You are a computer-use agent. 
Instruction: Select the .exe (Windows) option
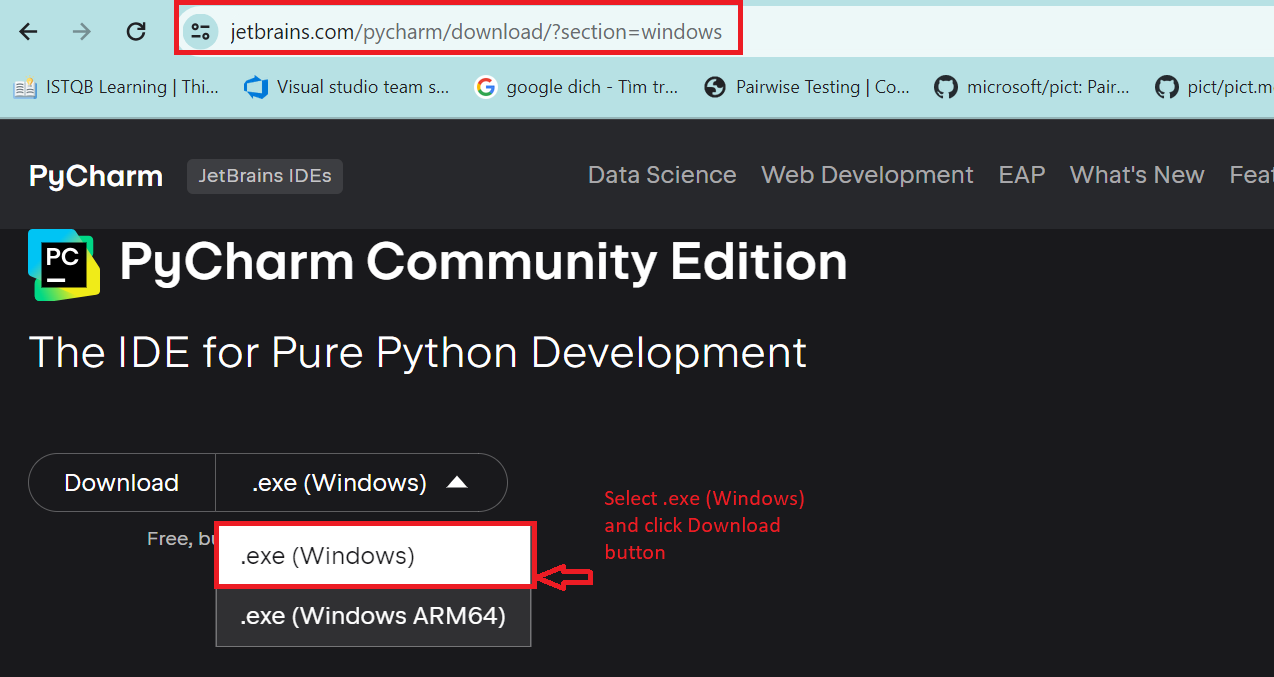pyautogui.click(x=372, y=555)
